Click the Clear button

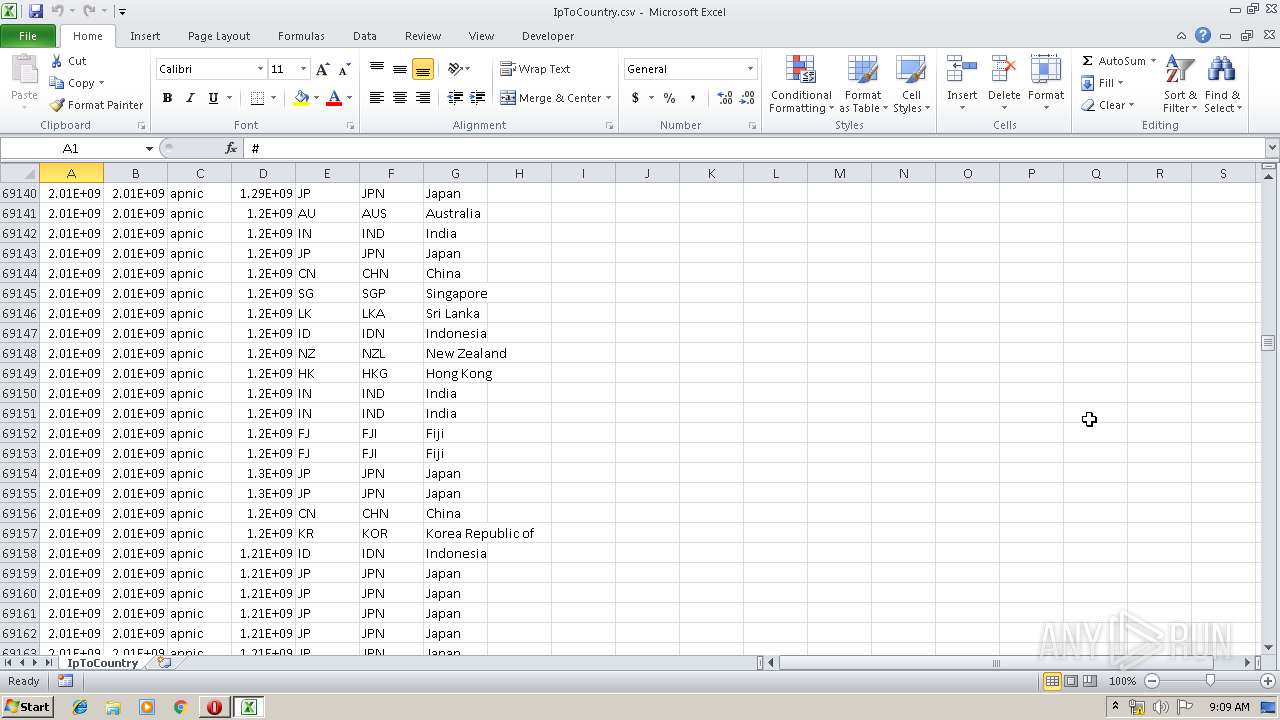click(x=1107, y=105)
